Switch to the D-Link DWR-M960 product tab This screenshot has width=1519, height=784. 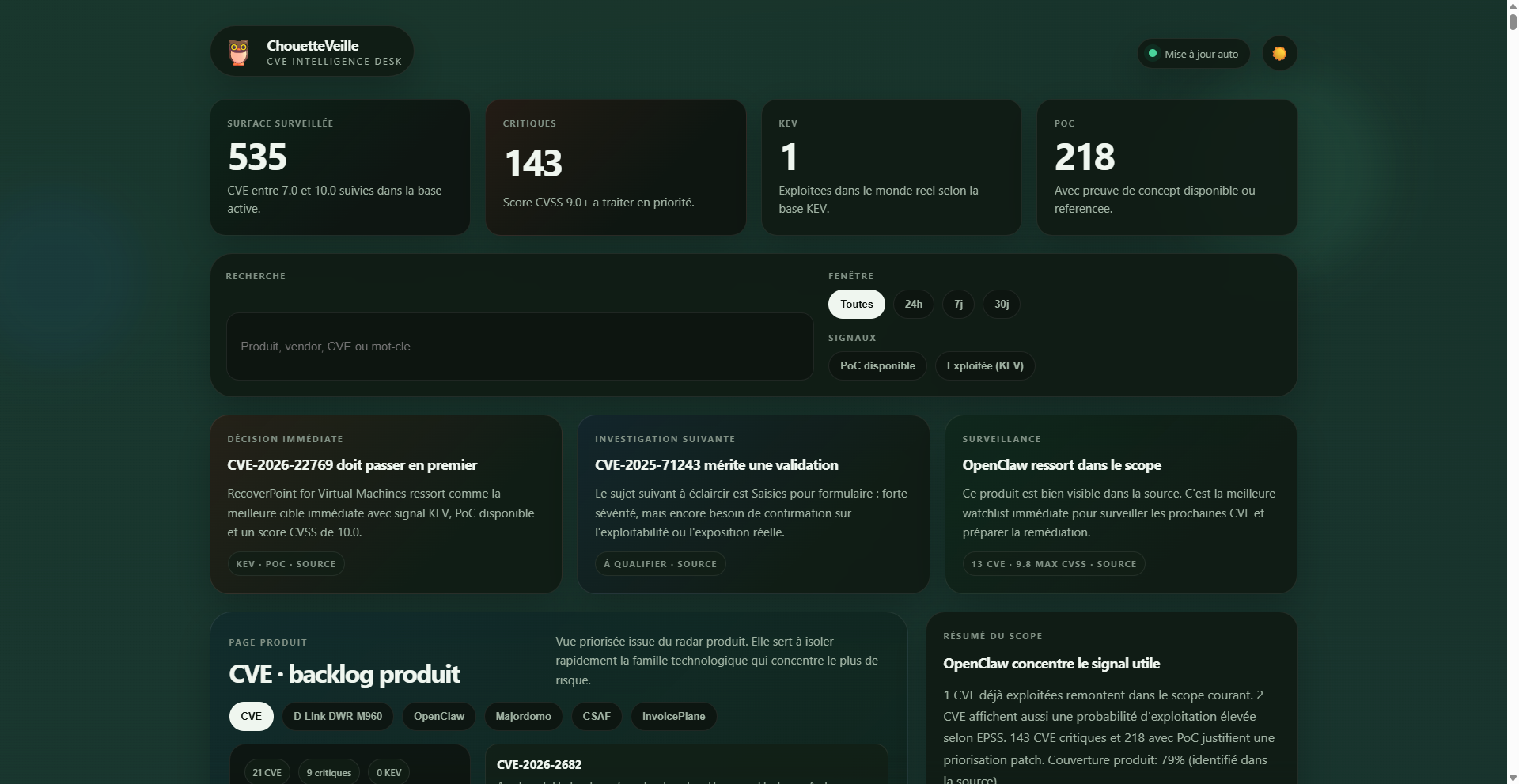338,717
